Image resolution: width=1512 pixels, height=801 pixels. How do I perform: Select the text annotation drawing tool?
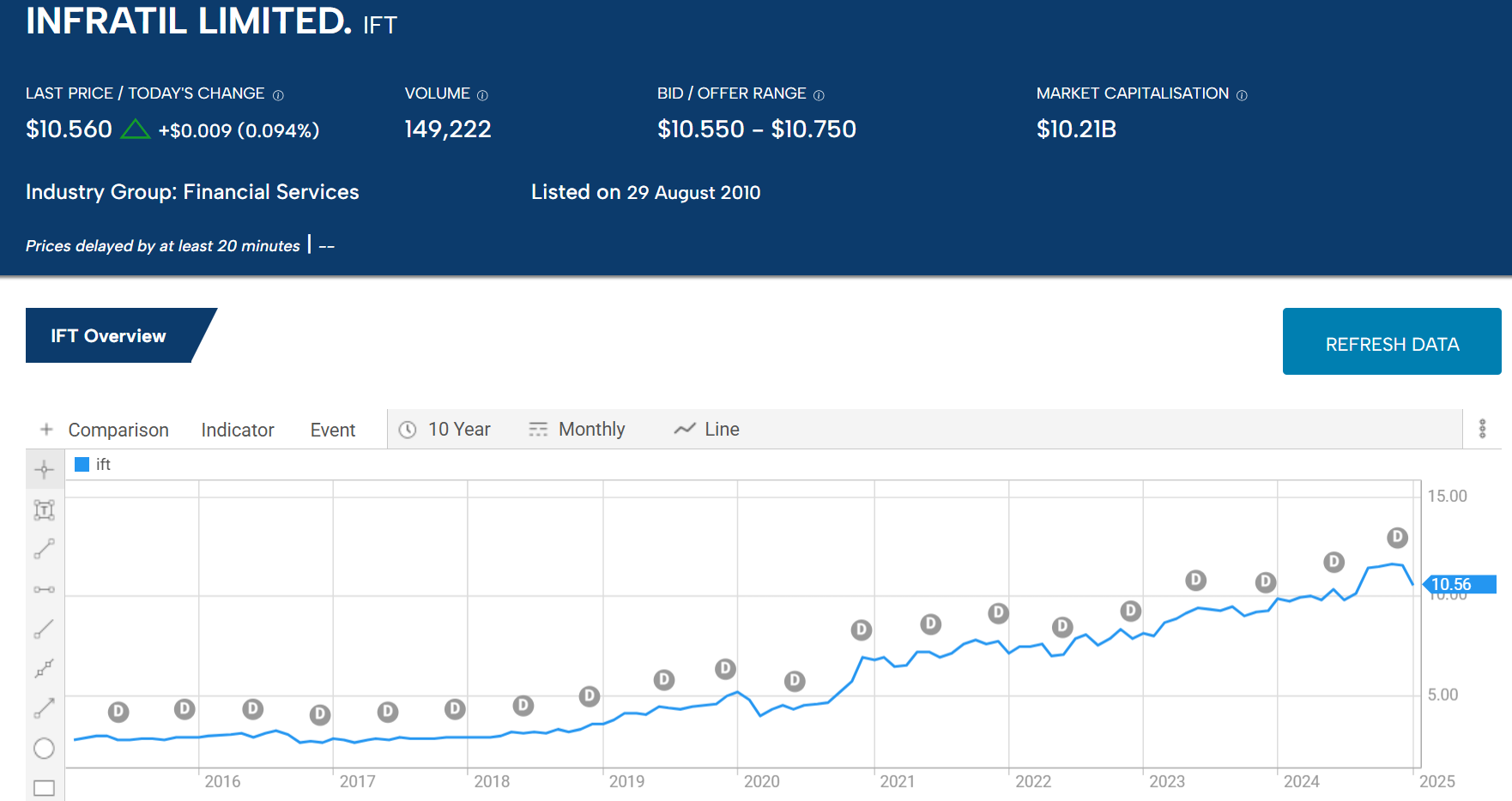pos(44,509)
